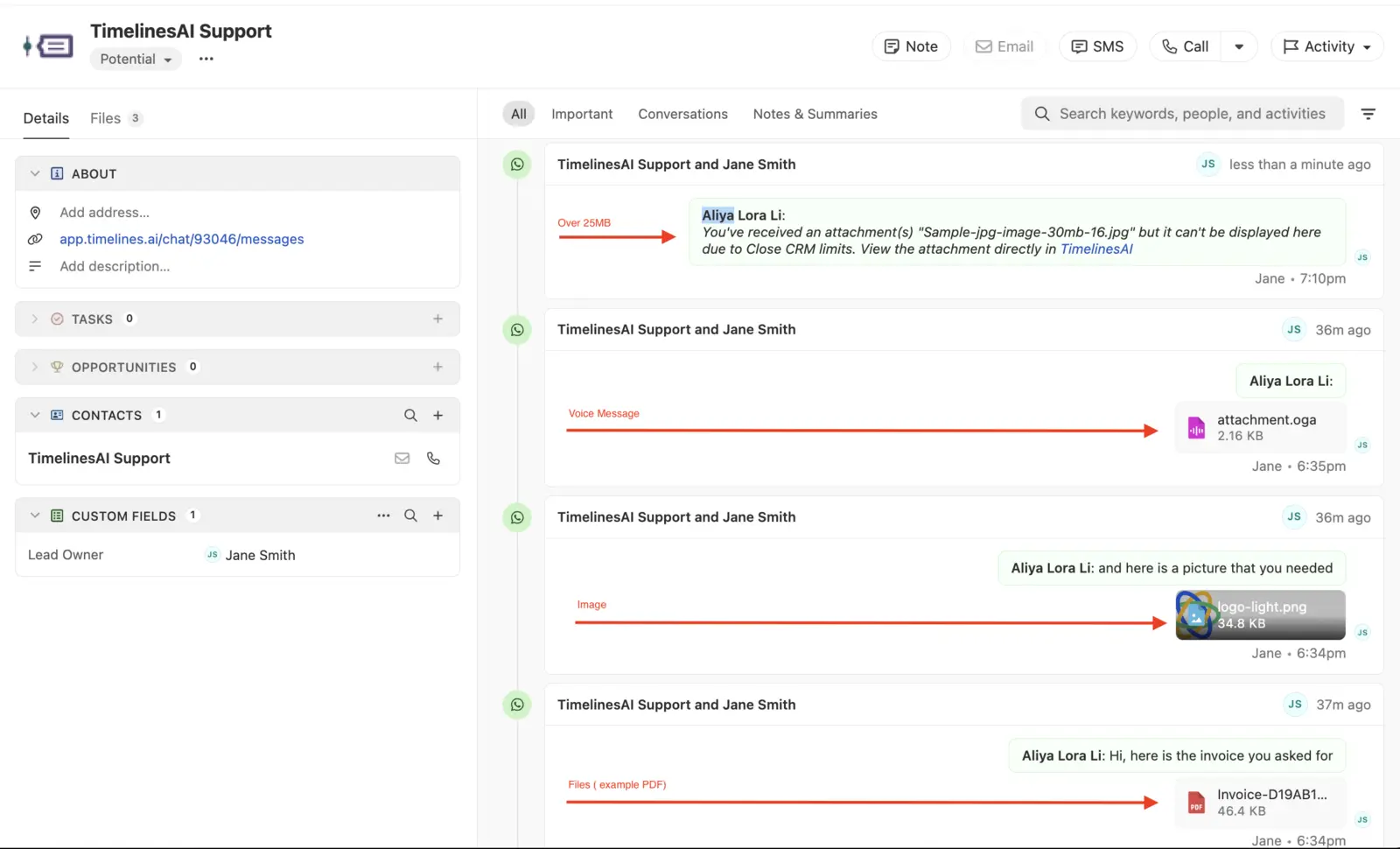This screenshot has height=849, width=1400.
Task: Add a new opportunity with plus icon
Action: point(438,367)
